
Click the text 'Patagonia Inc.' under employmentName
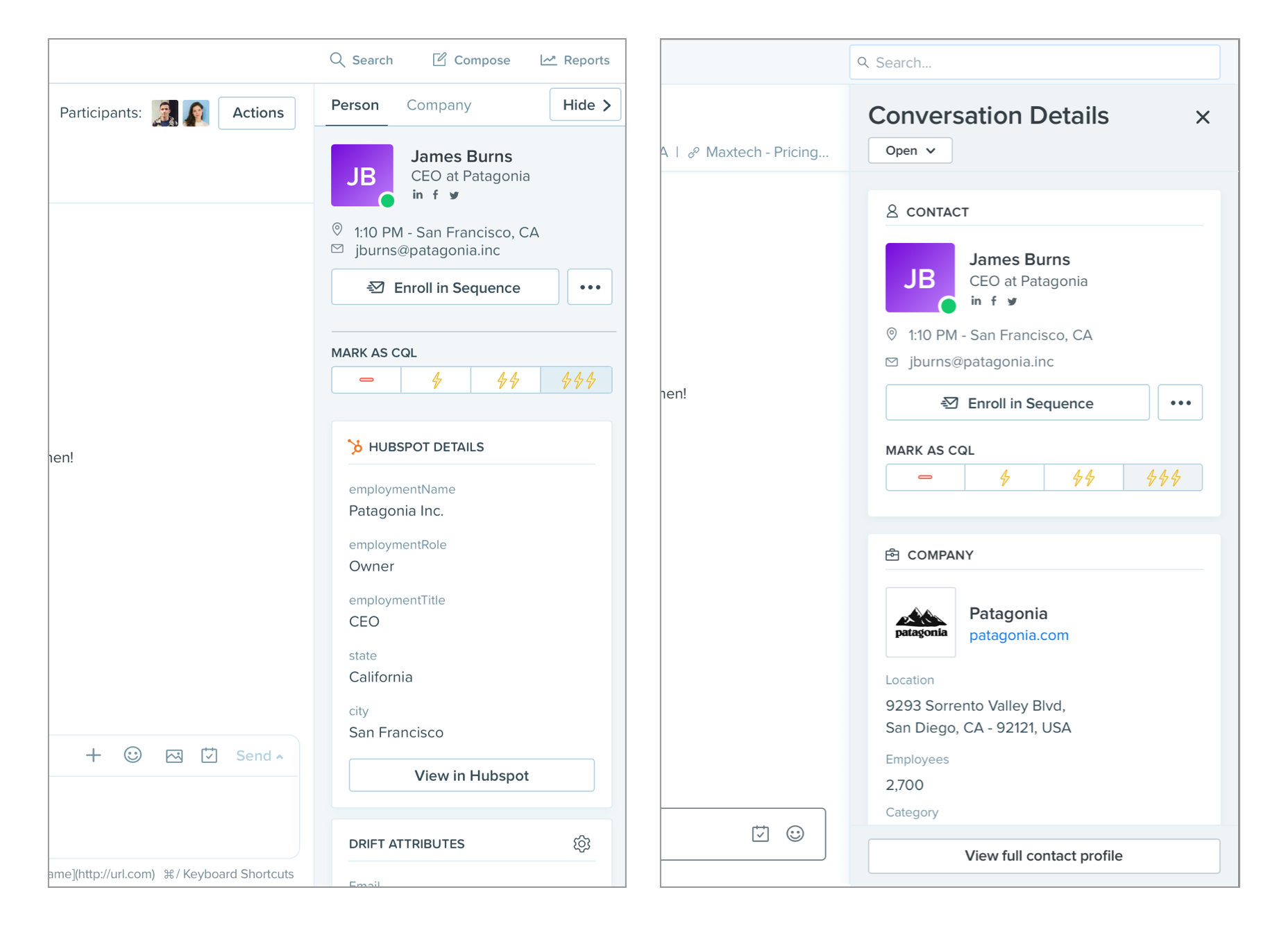pos(396,511)
